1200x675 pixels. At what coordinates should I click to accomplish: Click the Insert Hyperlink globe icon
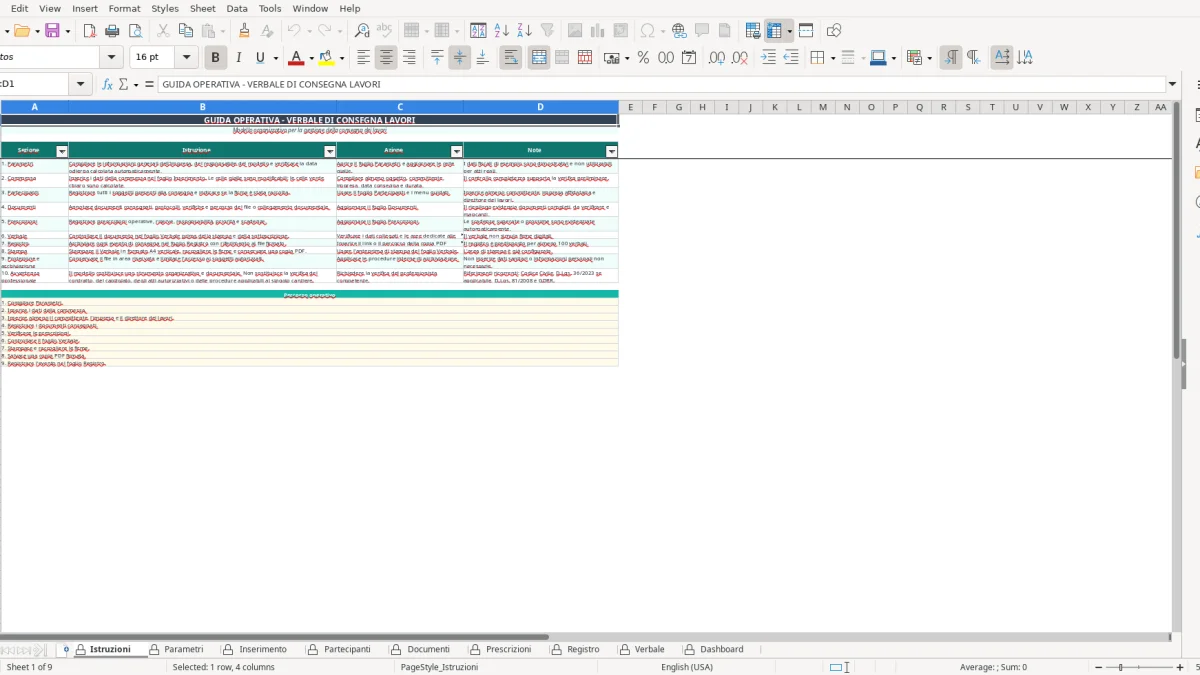pos(679,31)
